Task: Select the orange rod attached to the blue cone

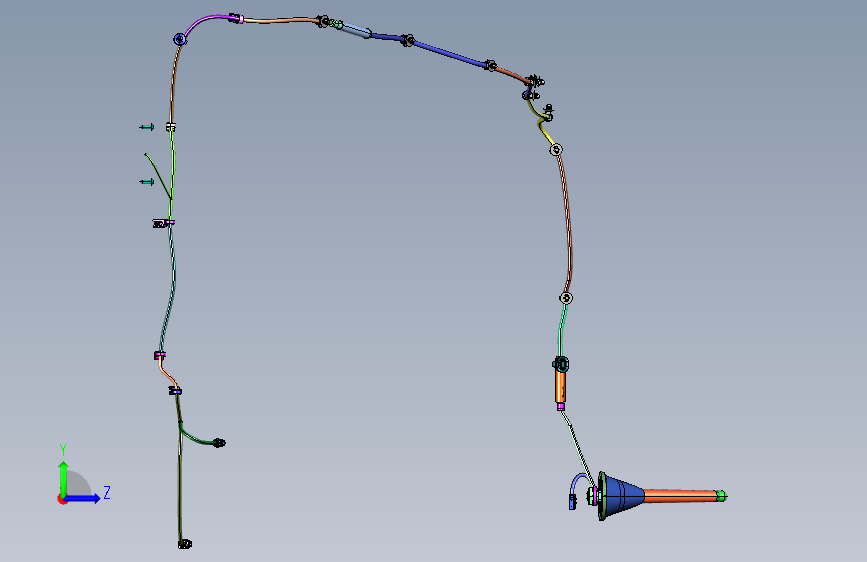Action: pyautogui.click(x=680, y=495)
